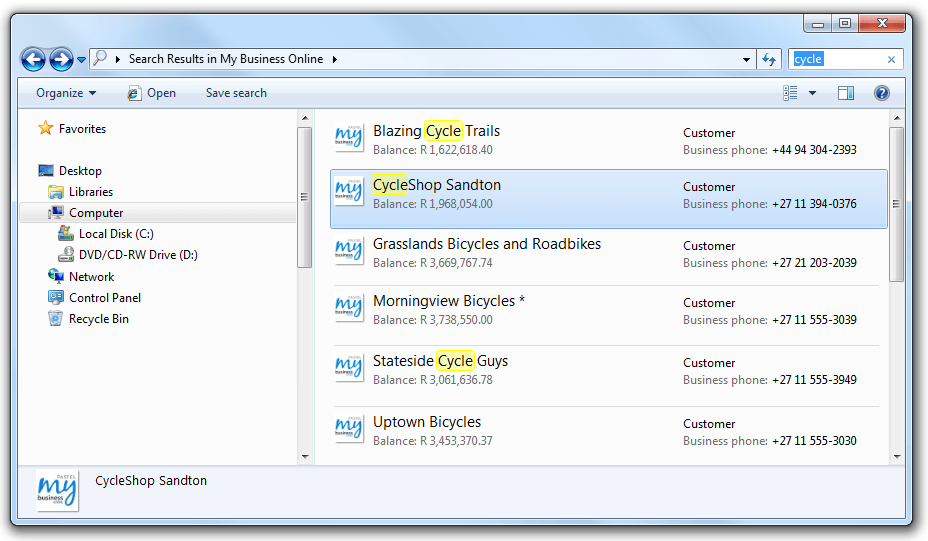The image size is (928, 541).
Task: Expand the address bar history dropdown
Action: click(746, 59)
